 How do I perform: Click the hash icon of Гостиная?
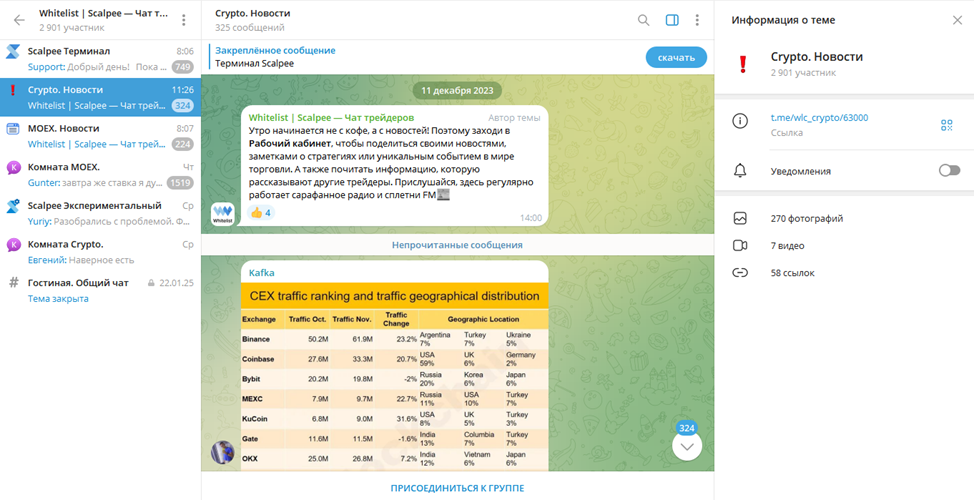click(14, 283)
